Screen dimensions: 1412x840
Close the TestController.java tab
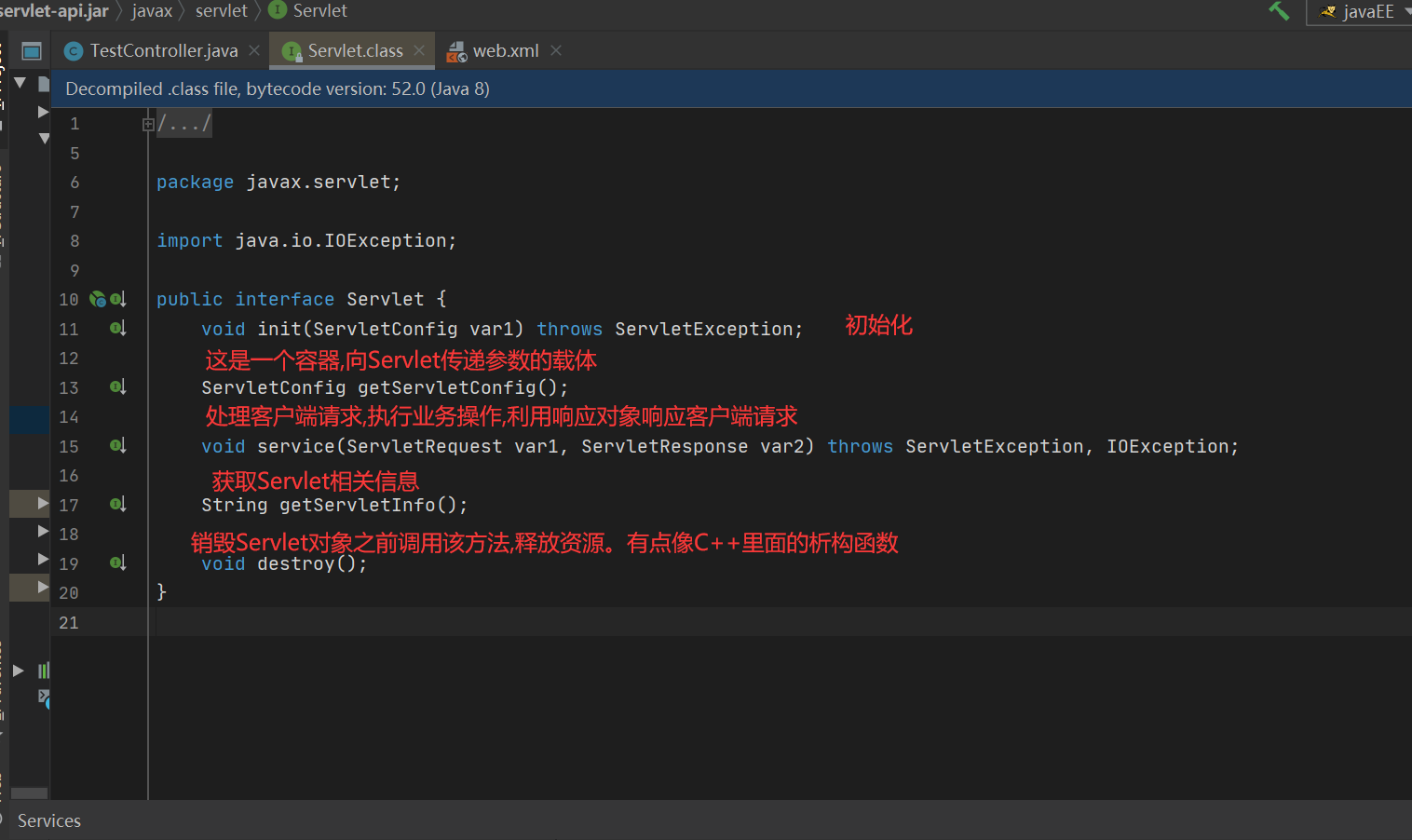254,51
